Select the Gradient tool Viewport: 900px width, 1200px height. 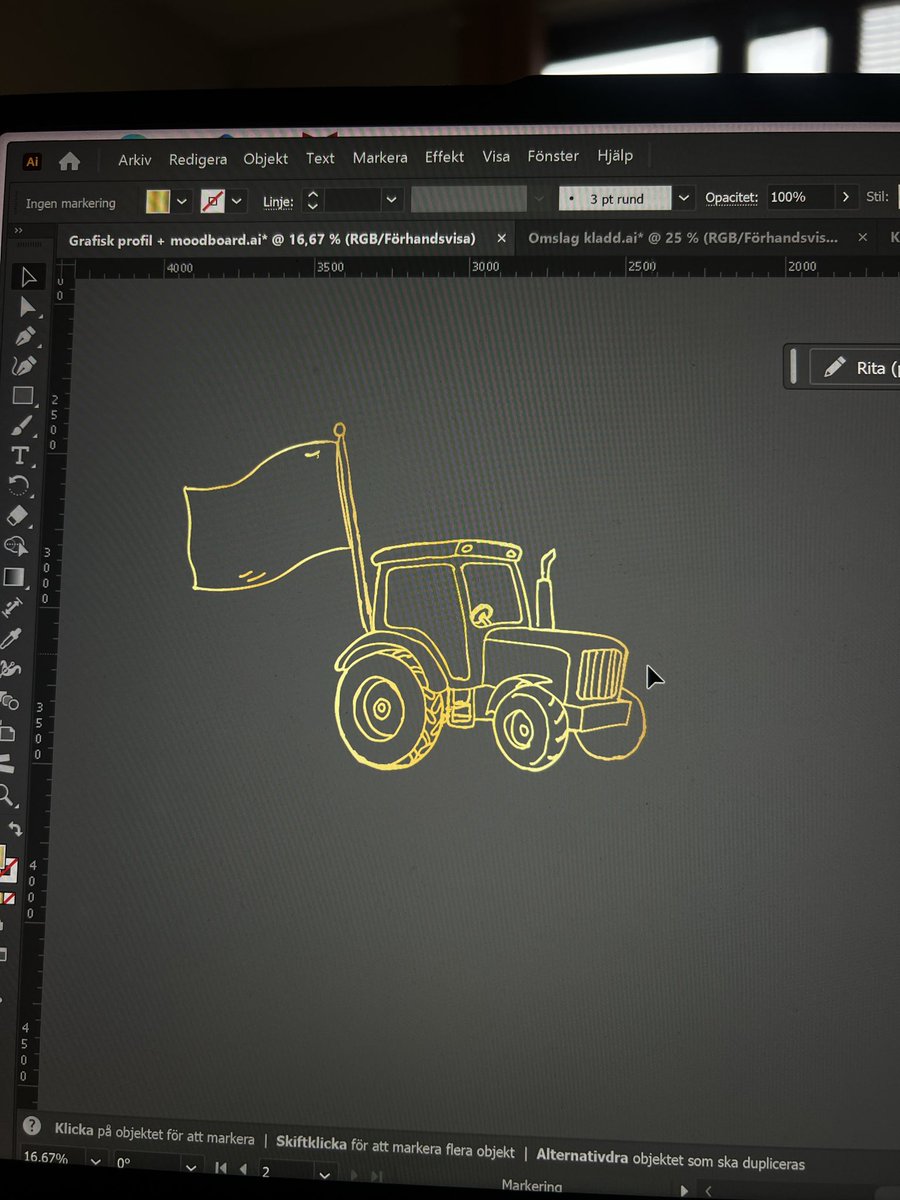15,576
